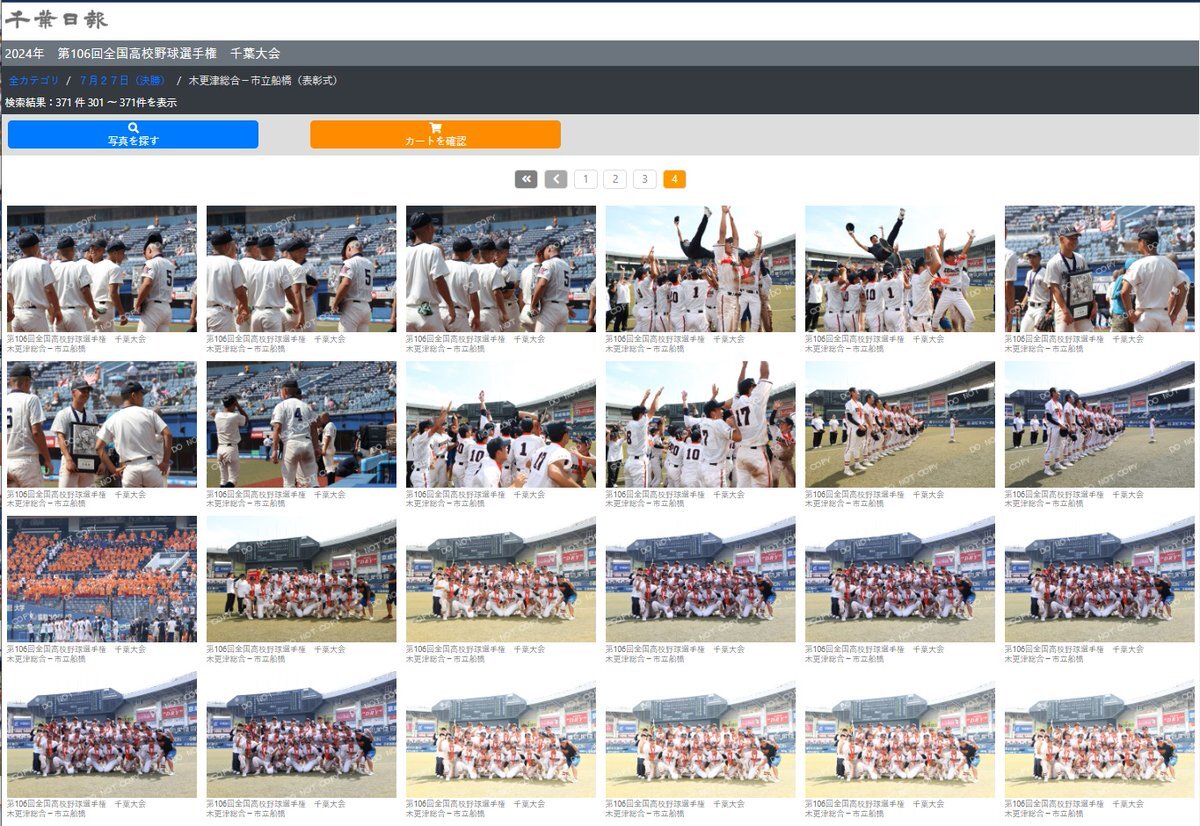The image size is (1200, 826).
Task: Open close-up photo of man holding framed plaque
Action: 102,424
